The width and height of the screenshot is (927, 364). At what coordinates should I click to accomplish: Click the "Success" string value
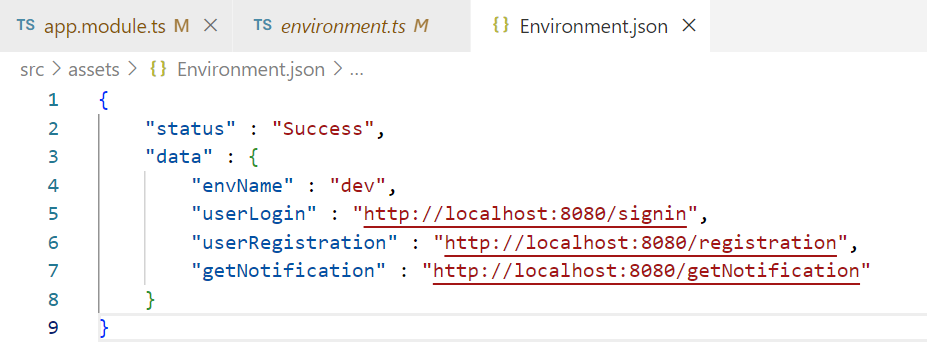click(x=324, y=129)
